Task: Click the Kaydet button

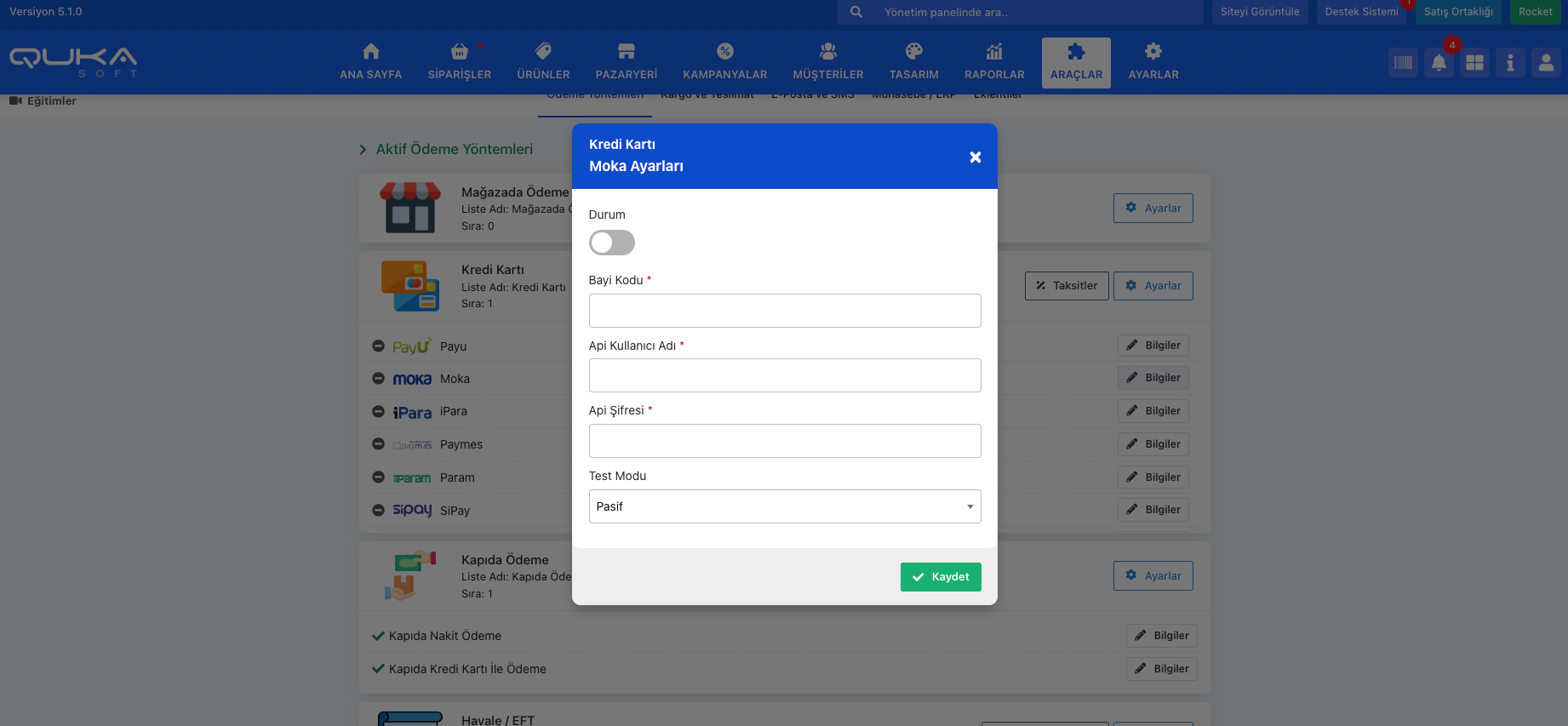Action: (941, 577)
